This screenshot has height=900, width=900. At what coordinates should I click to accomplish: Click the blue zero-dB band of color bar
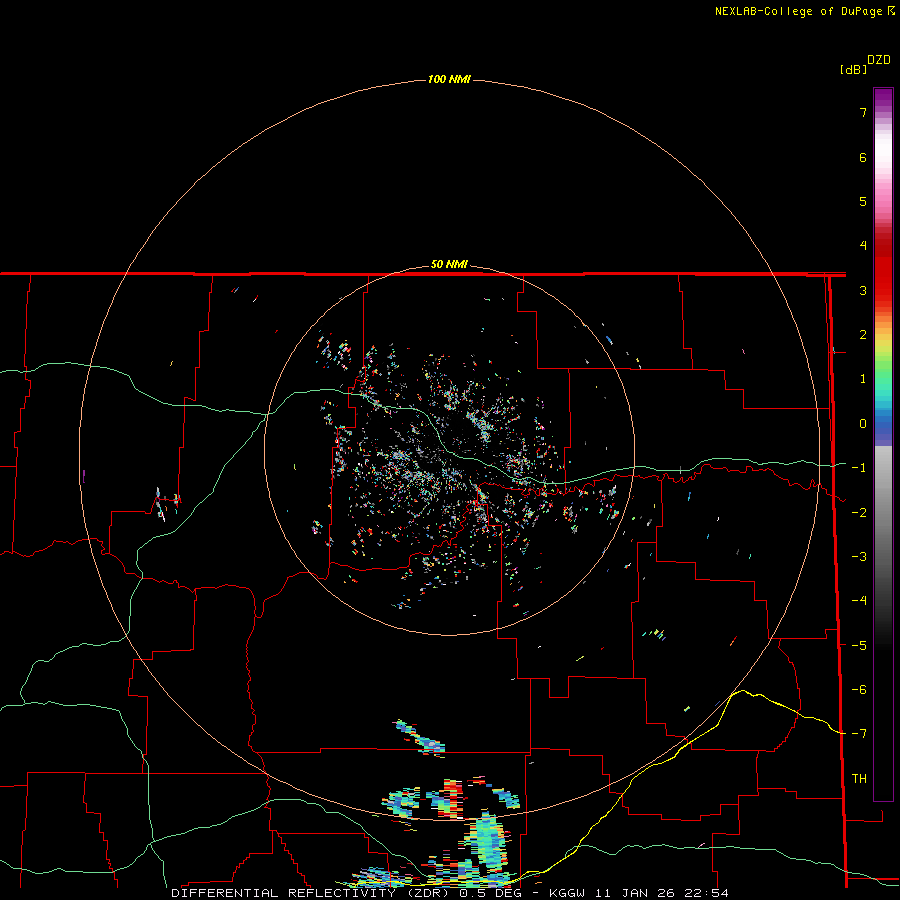(x=883, y=428)
